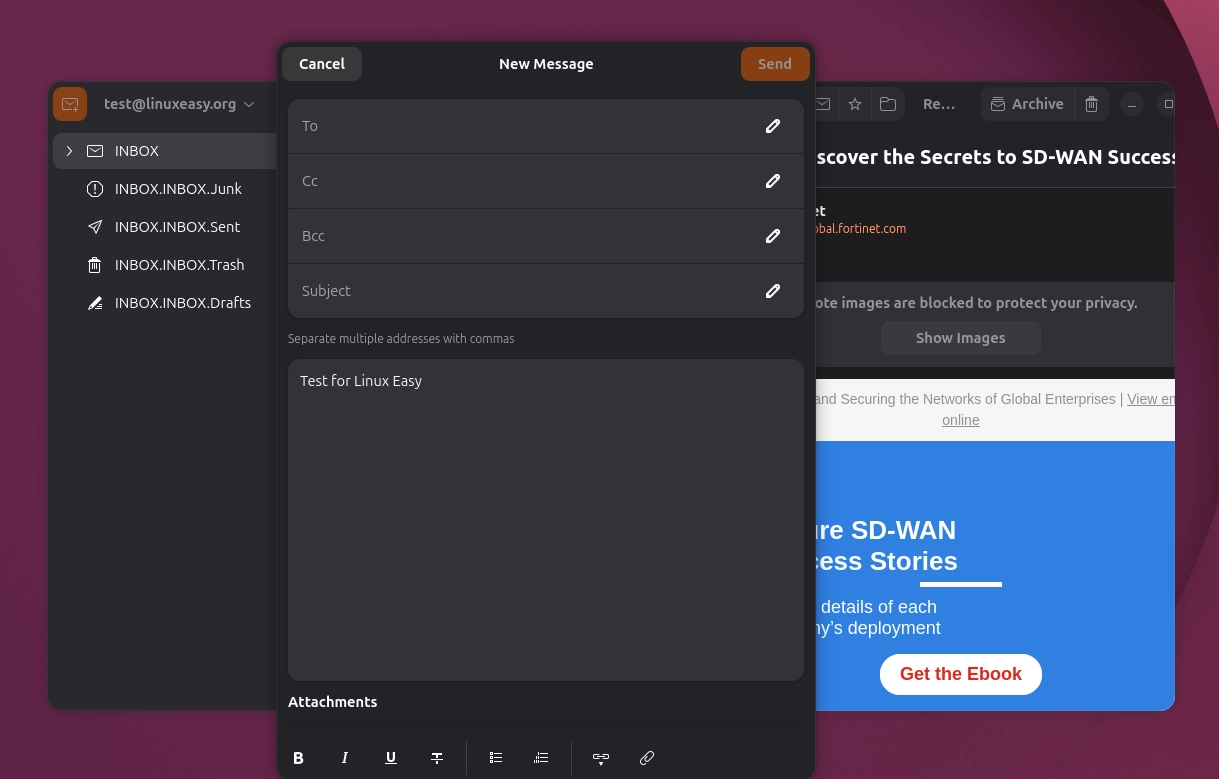The width and height of the screenshot is (1219, 779).
Task: Expand the INBOX folder tree
Action: [69, 151]
